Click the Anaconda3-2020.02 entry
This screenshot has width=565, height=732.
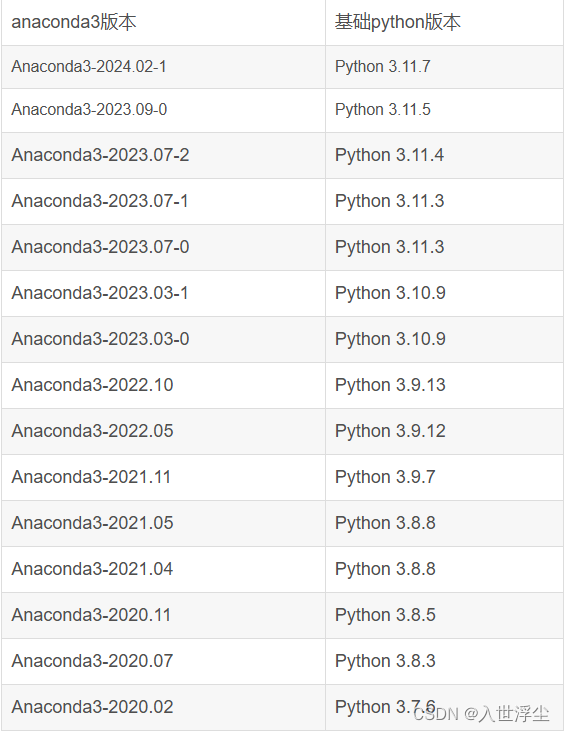92,707
